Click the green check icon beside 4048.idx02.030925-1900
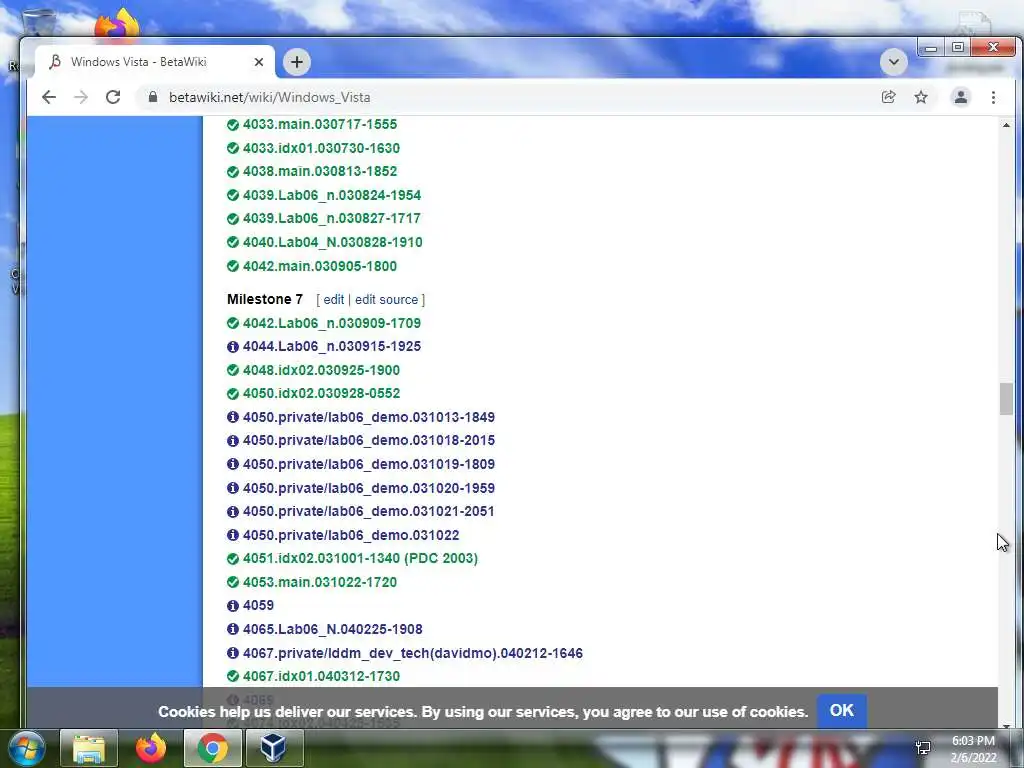1024x768 pixels. (232, 370)
